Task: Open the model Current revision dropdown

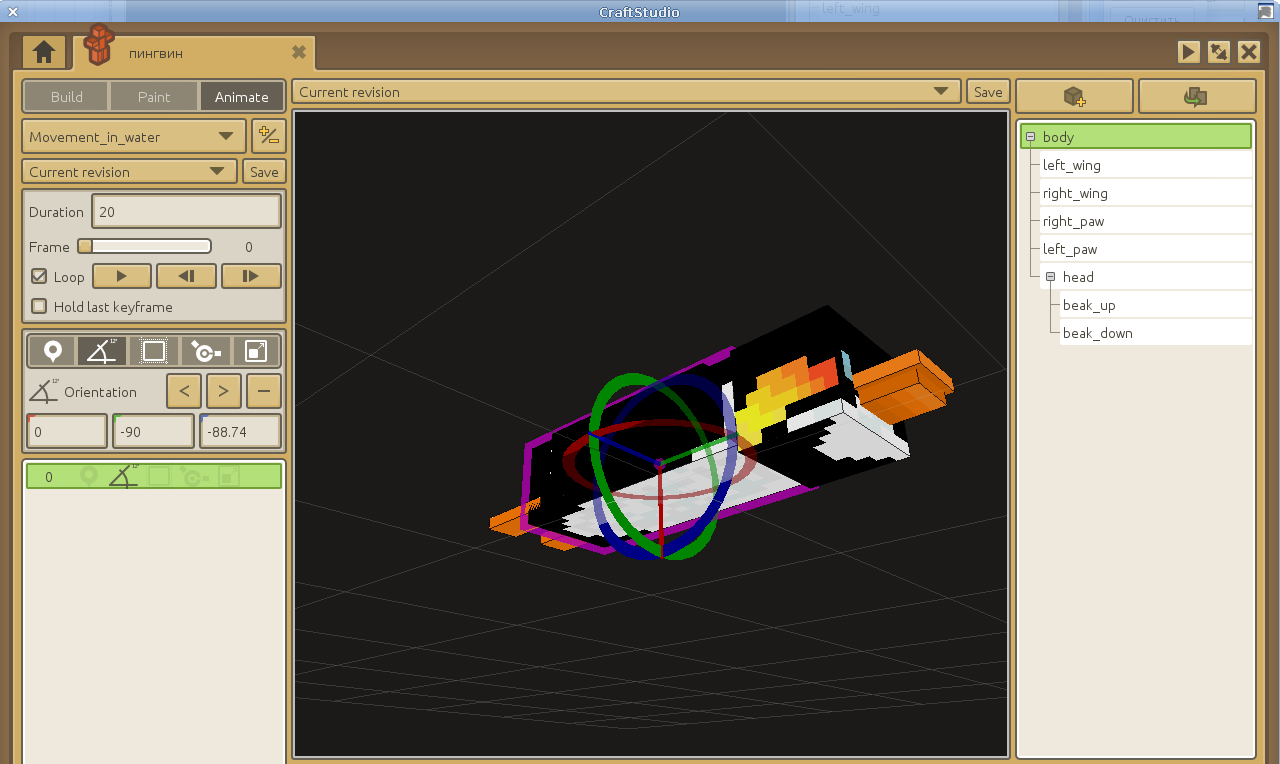Action: 627,92
